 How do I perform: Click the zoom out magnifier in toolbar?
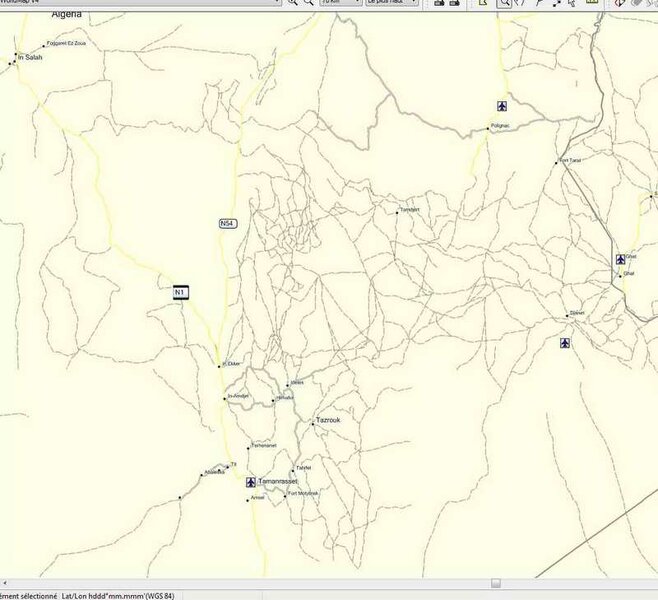click(x=308, y=2)
